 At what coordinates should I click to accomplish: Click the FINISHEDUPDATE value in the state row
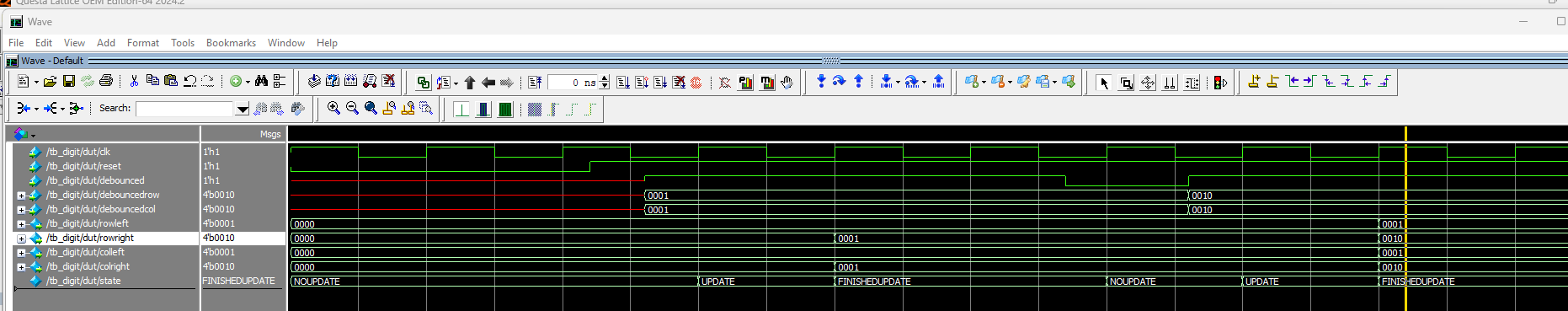pos(239,281)
